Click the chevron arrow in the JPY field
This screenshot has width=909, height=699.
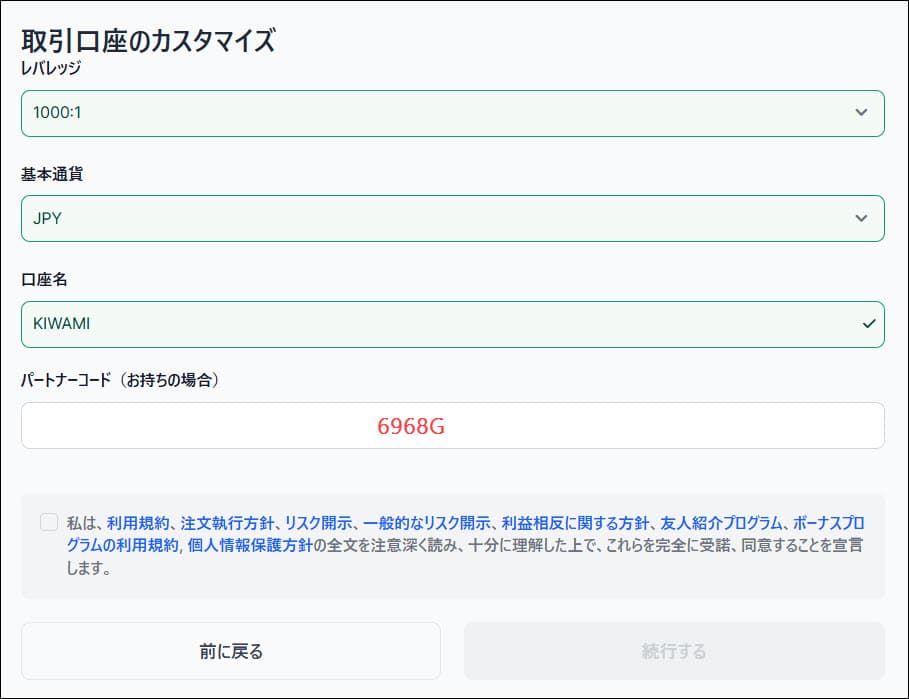[x=861, y=218]
